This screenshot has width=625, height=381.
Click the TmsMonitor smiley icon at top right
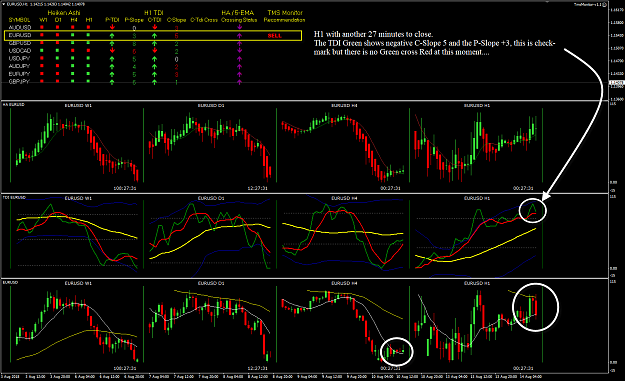(604, 4)
